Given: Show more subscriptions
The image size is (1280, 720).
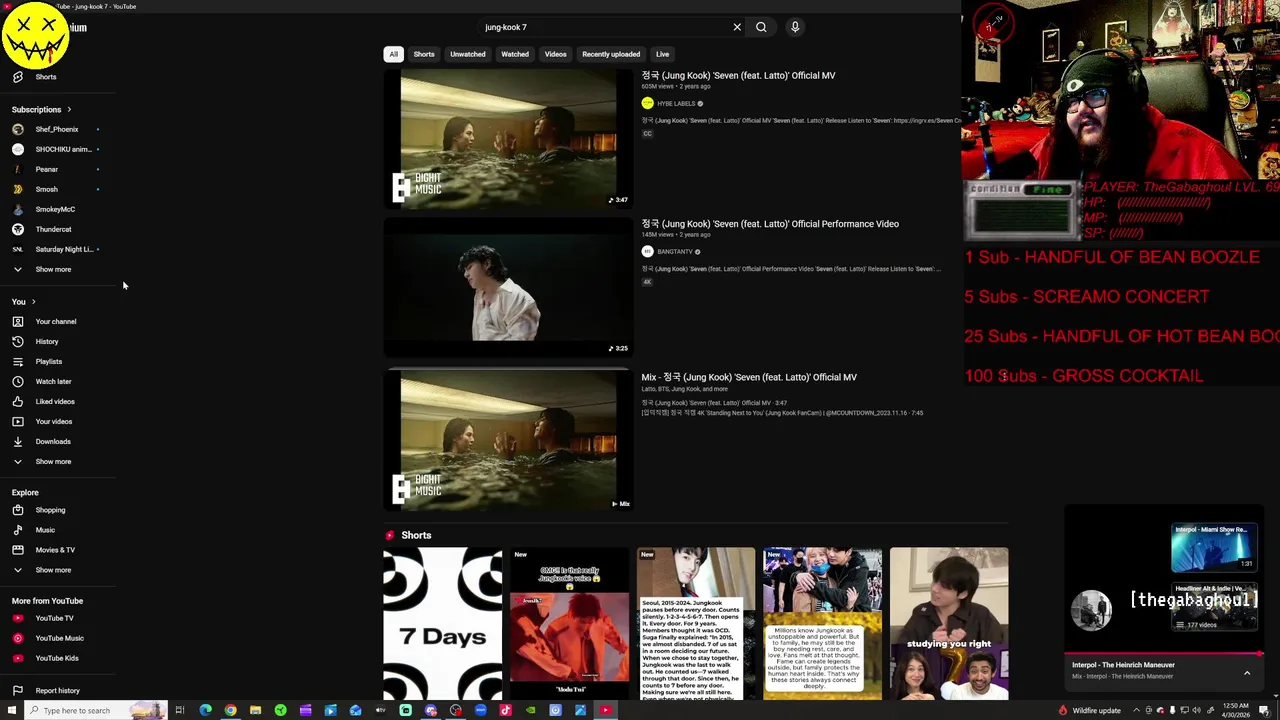Looking at the screenshot, I should pyautogui.click(x=53, y=269).
